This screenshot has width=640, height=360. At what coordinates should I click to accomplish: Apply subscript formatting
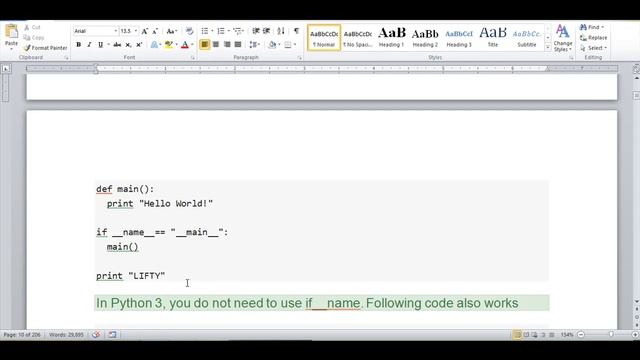tap(128, 44)
